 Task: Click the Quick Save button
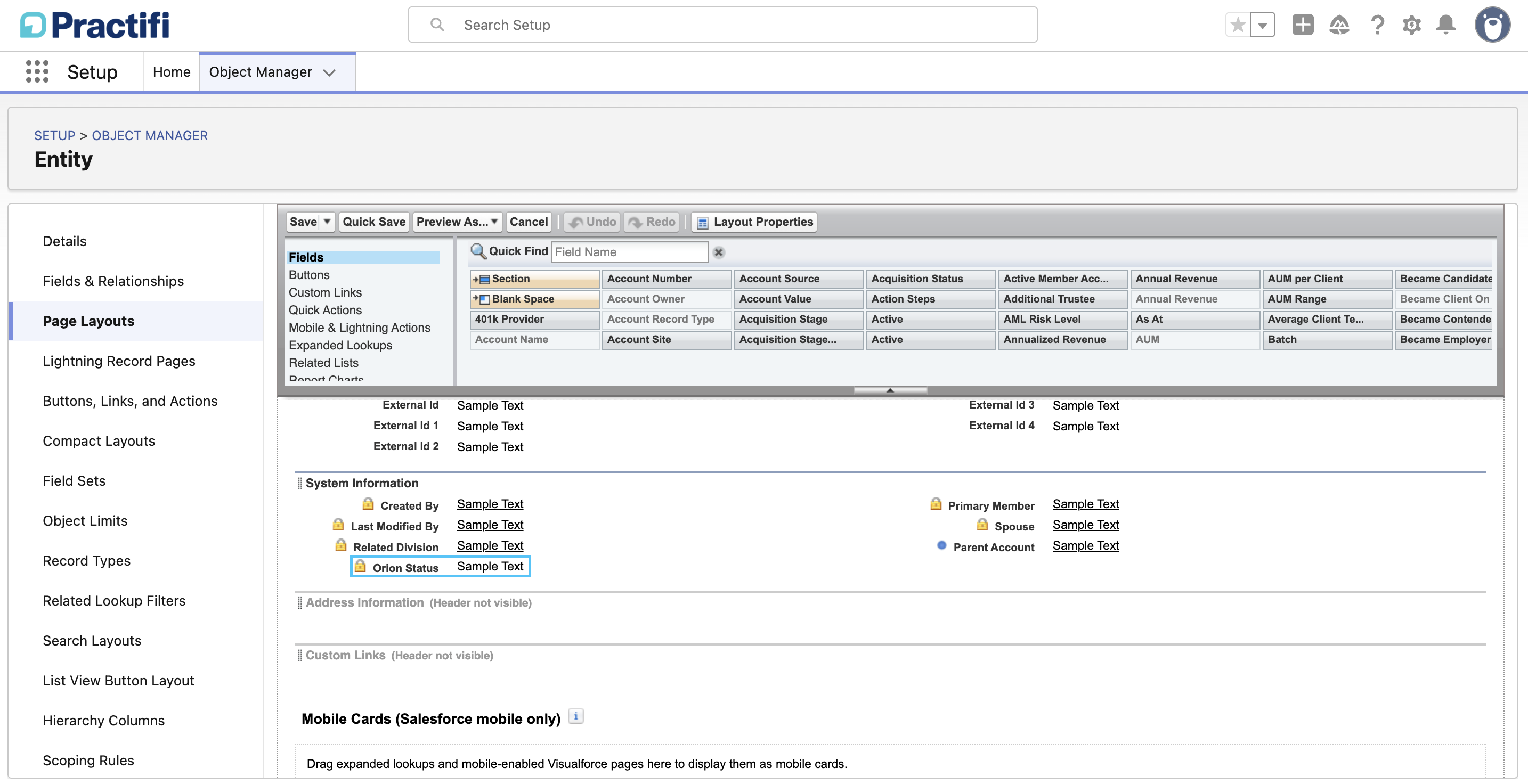pos(373,222)
